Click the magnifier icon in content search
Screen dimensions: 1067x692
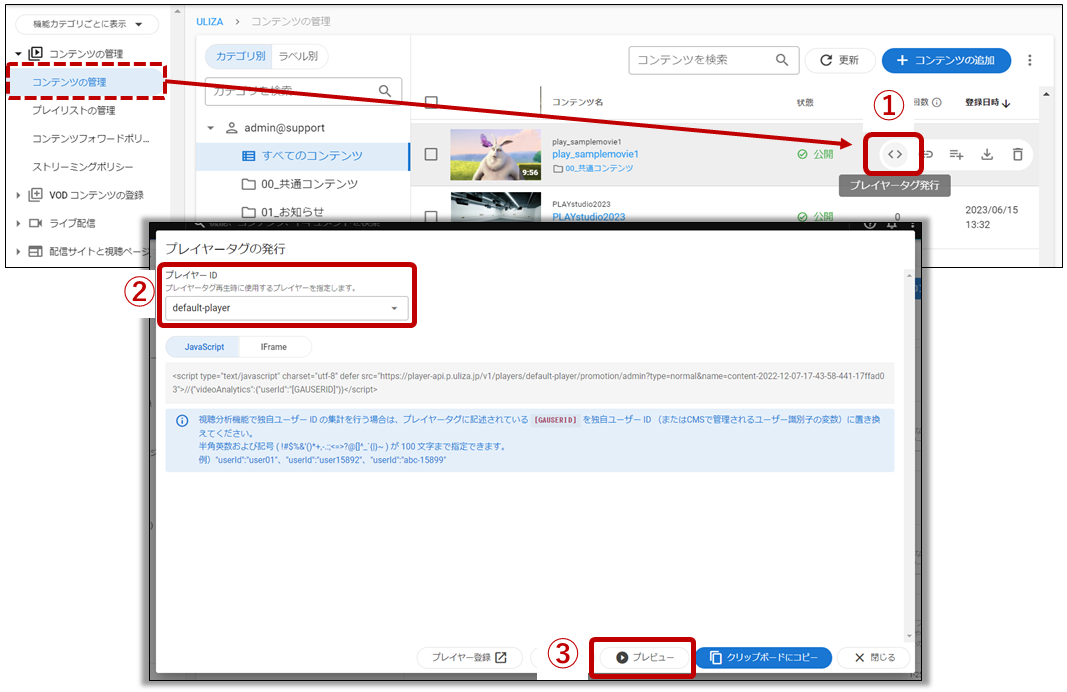[x=783, y=60]
